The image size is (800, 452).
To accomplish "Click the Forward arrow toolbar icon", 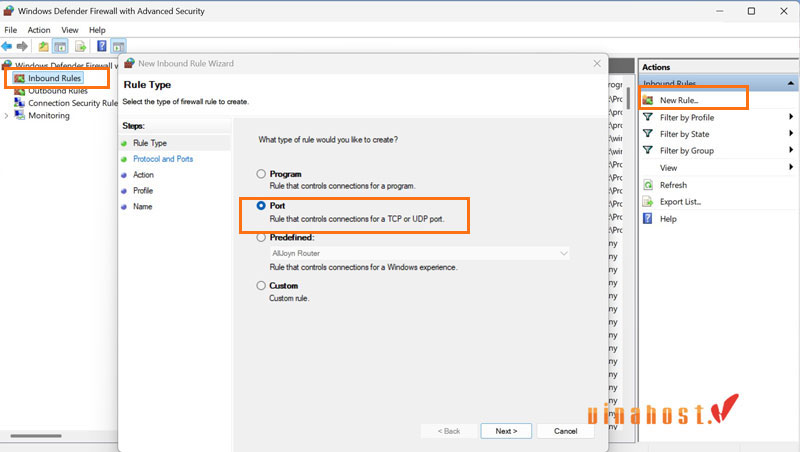I will tap(22, 46).
